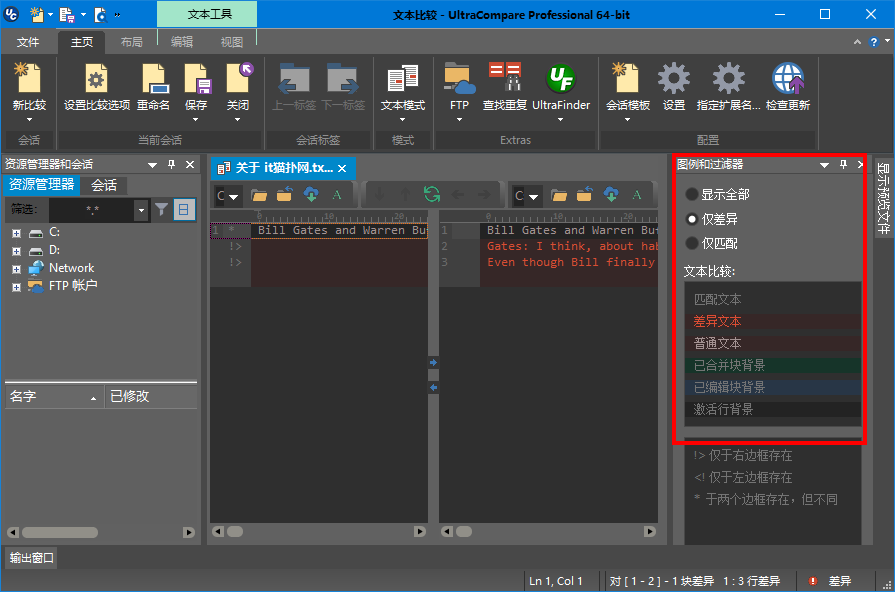Viewport: 895px width, 592px height.
Task: Click the explorer panel horizontal scrollbar thumb
Action: (x=59, y=533)
